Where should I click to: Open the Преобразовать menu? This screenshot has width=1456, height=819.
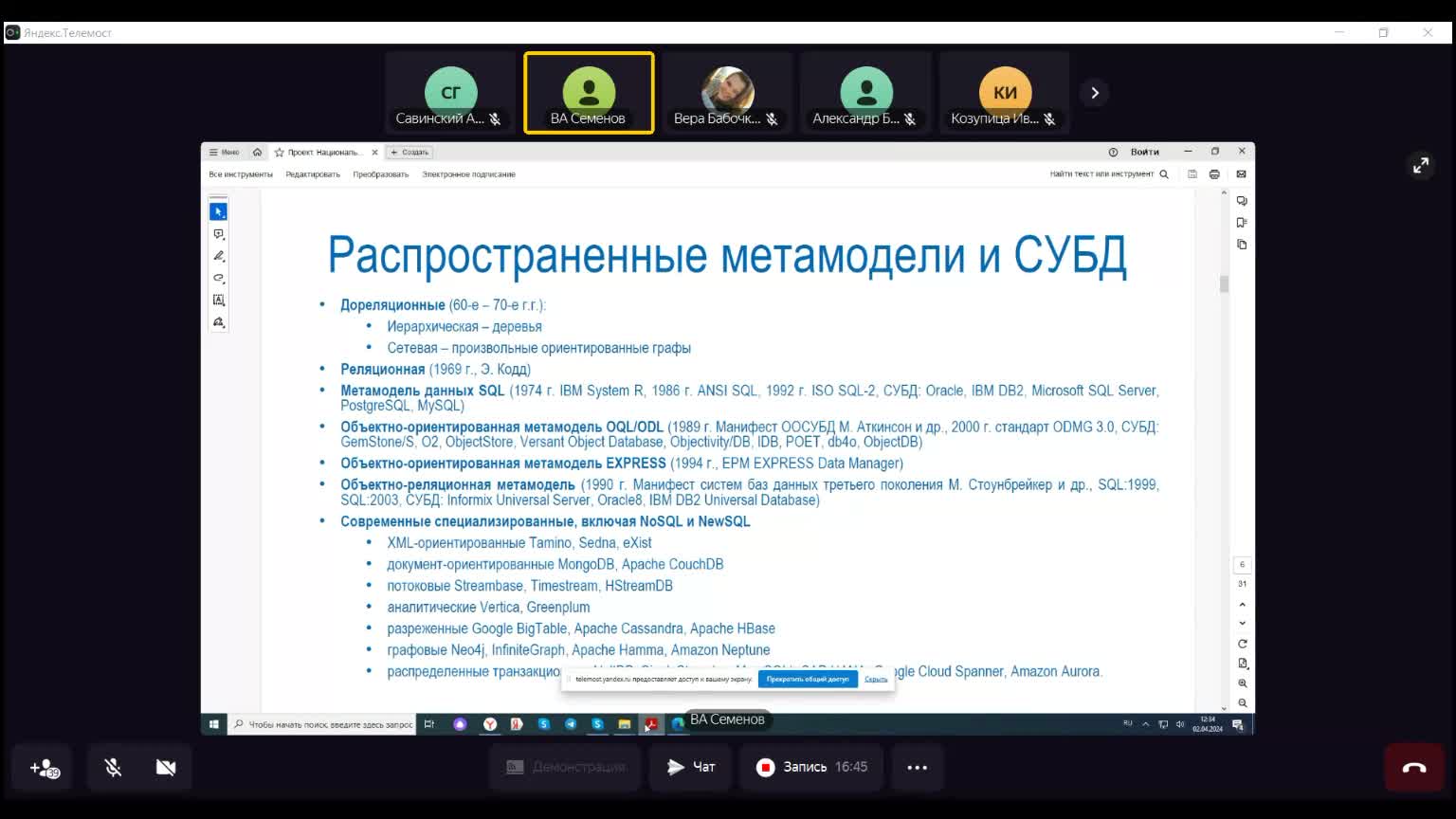380,174
